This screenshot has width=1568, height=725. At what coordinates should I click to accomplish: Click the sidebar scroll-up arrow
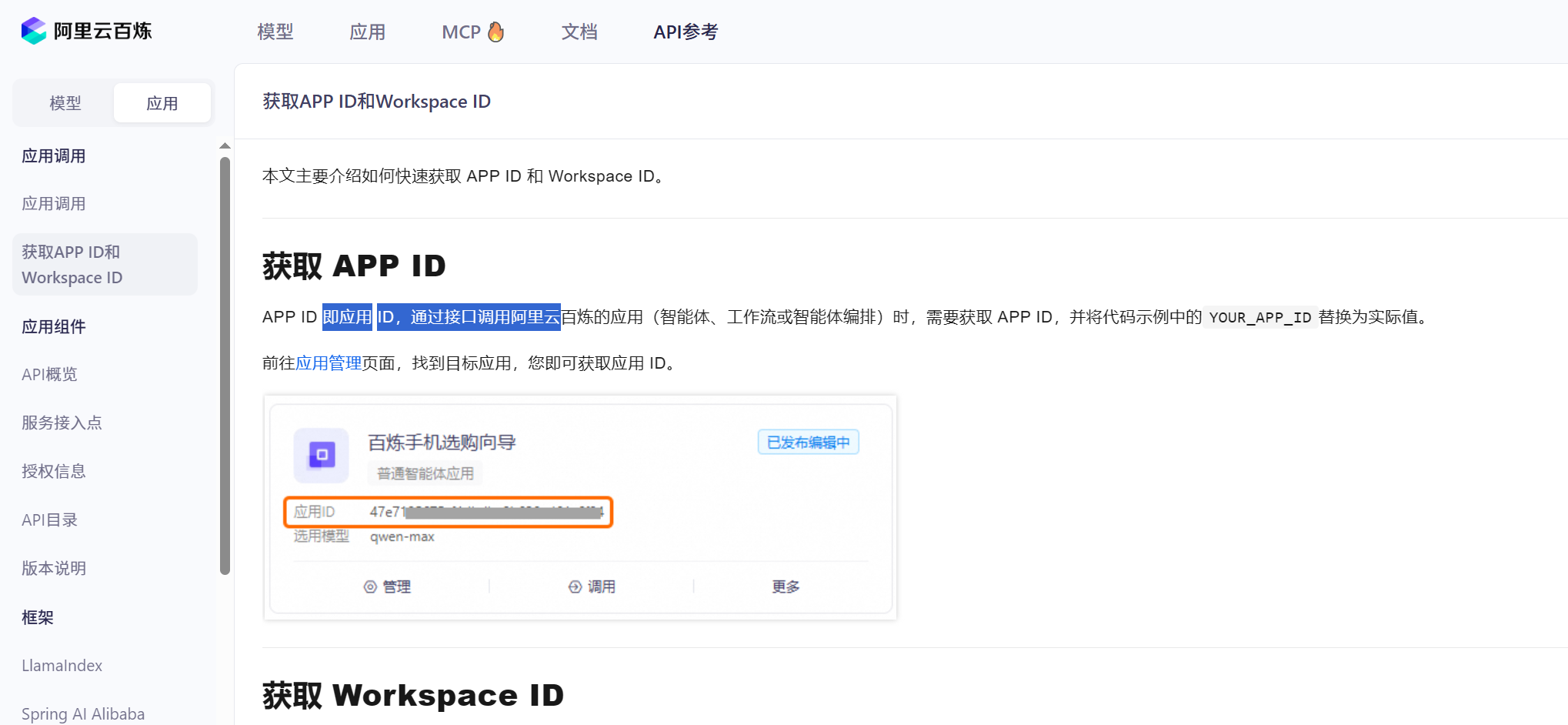click(x=225, y=145)
